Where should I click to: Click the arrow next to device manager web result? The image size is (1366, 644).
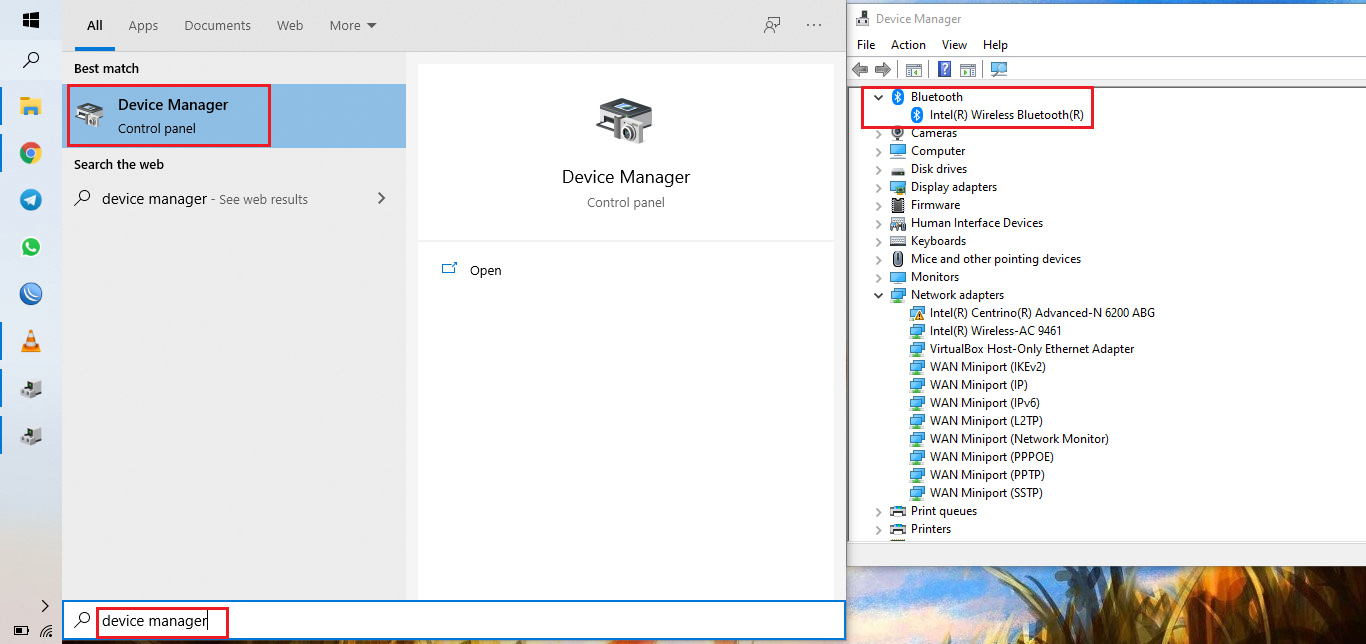coord(381,198)
